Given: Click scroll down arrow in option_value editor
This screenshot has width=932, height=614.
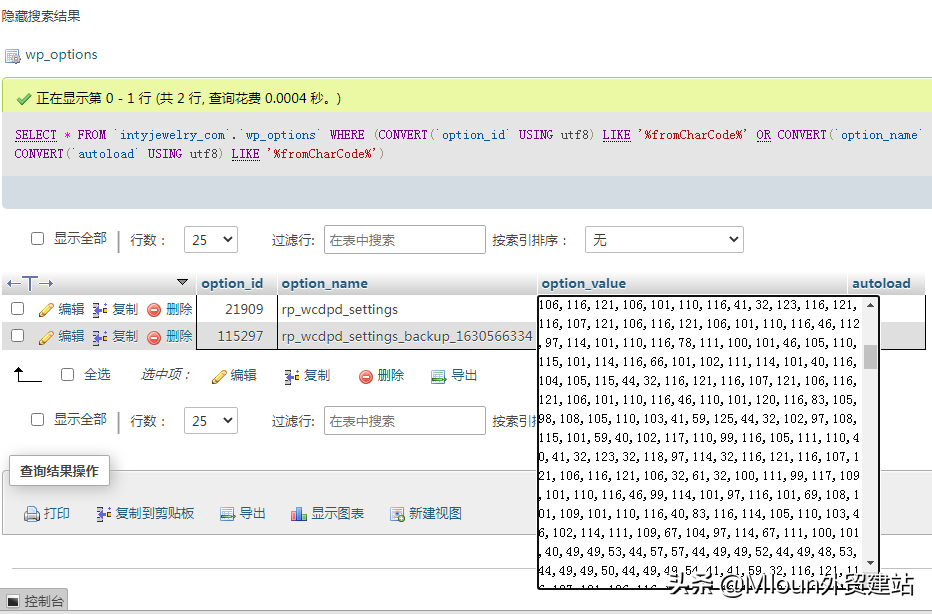Looking at the screenshot, I should 870,563.
